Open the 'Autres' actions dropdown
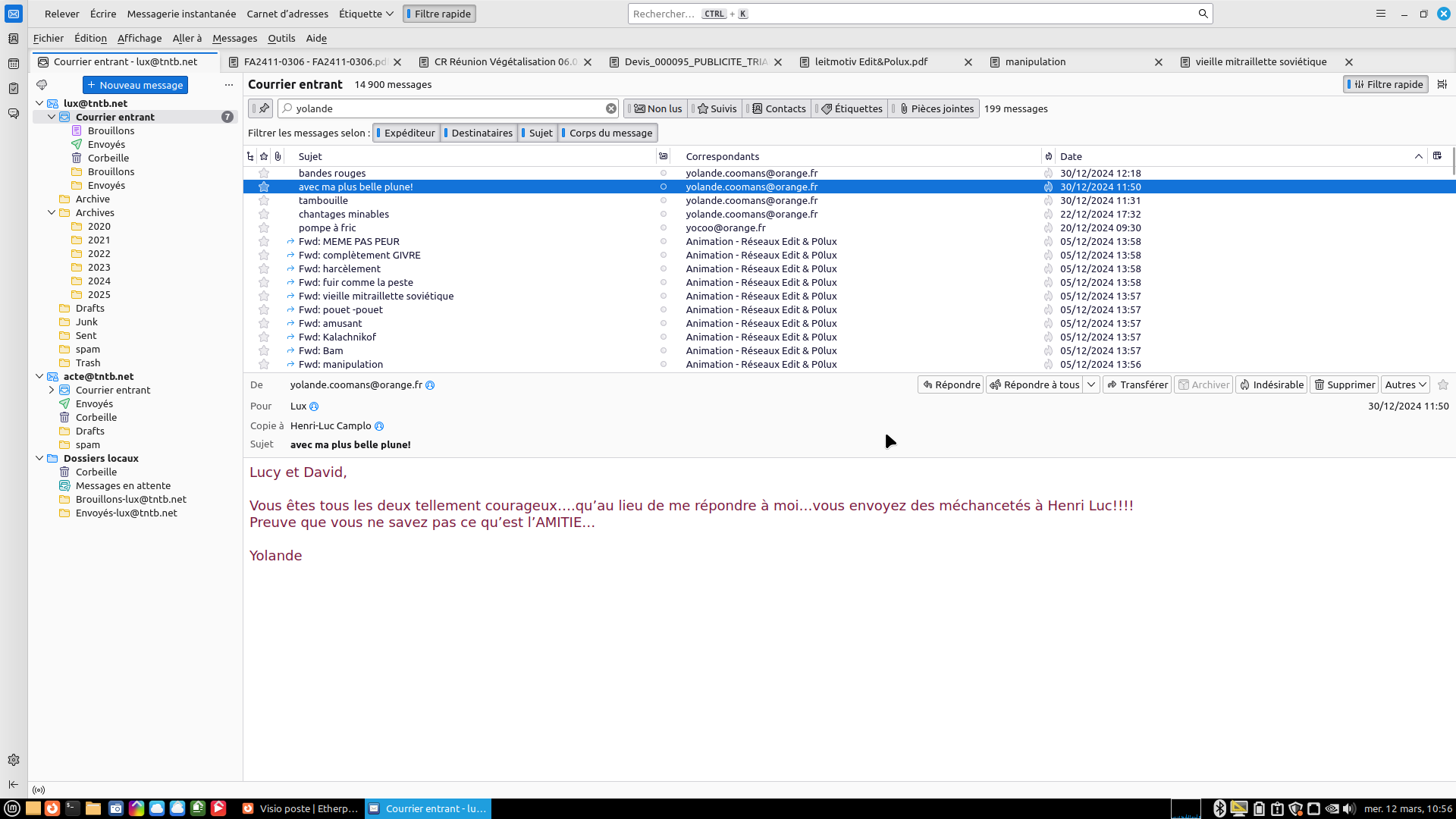Screen dimensions: 1456x819 tap(1405, 385)
